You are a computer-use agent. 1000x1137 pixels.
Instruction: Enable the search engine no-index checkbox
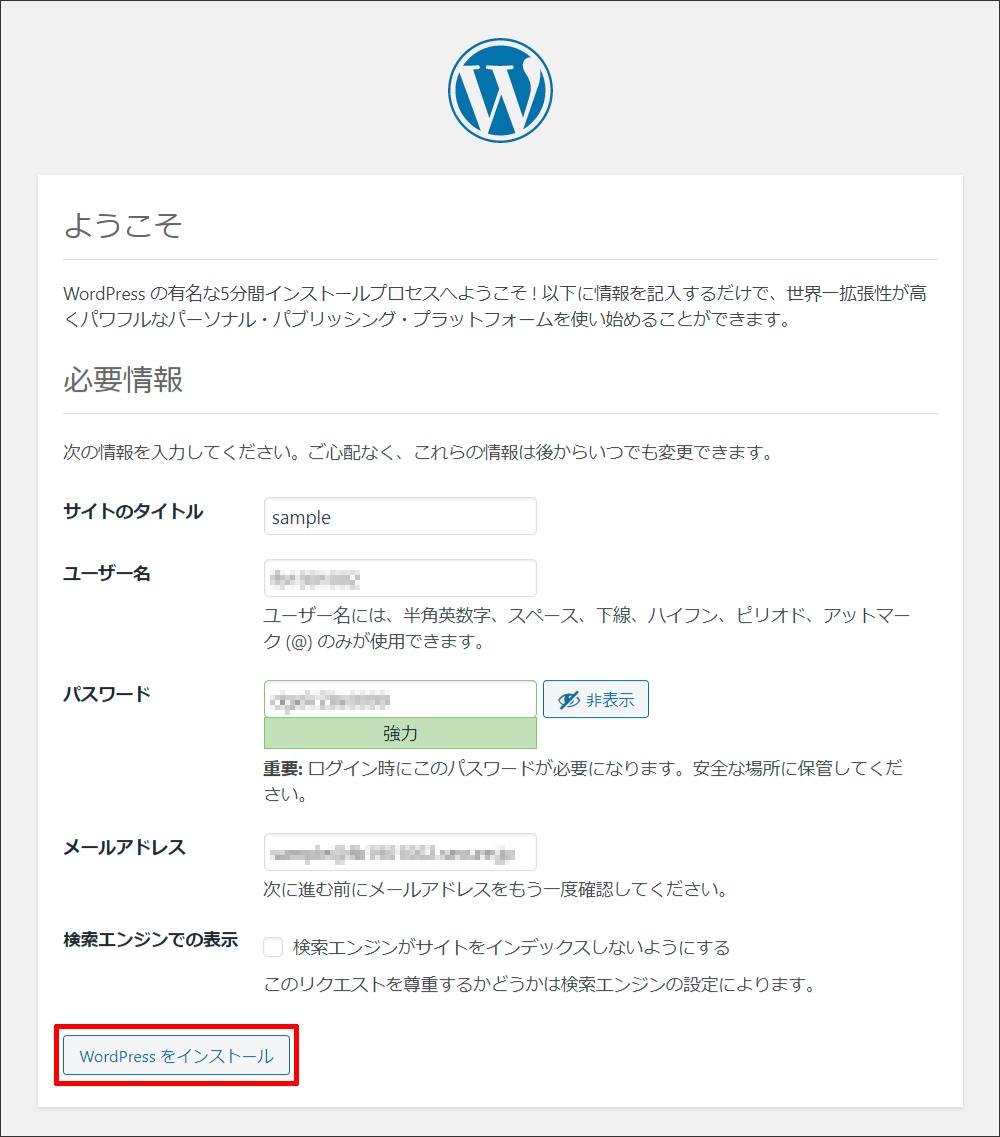point(273,947)
